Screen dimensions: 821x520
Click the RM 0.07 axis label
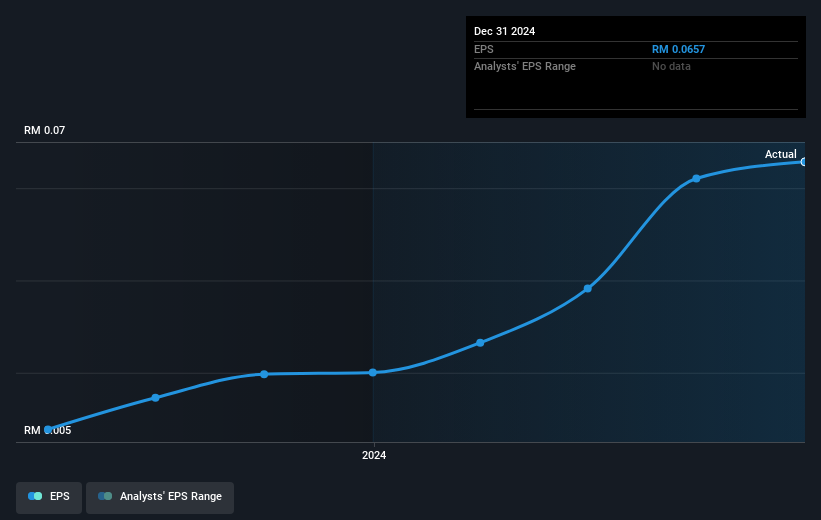coord(45,130)
